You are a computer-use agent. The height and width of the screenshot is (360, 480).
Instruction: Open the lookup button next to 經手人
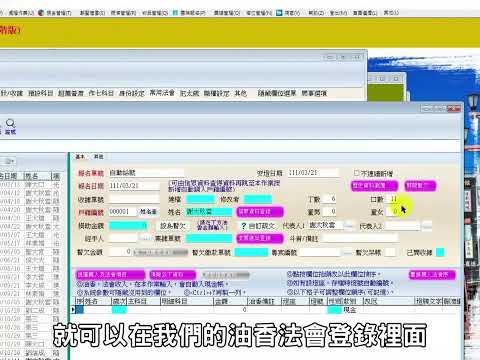tap(145, 238)
